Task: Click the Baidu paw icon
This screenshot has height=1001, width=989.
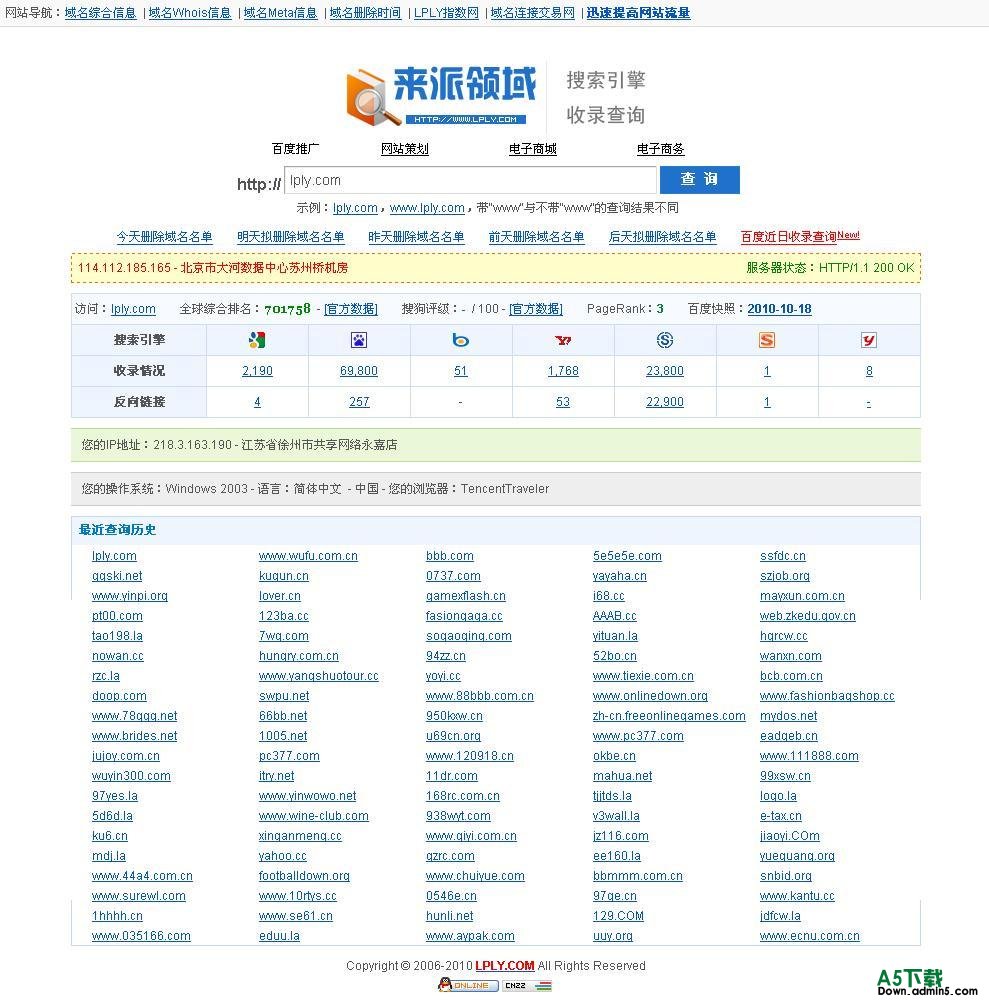Action: [359, 340]
